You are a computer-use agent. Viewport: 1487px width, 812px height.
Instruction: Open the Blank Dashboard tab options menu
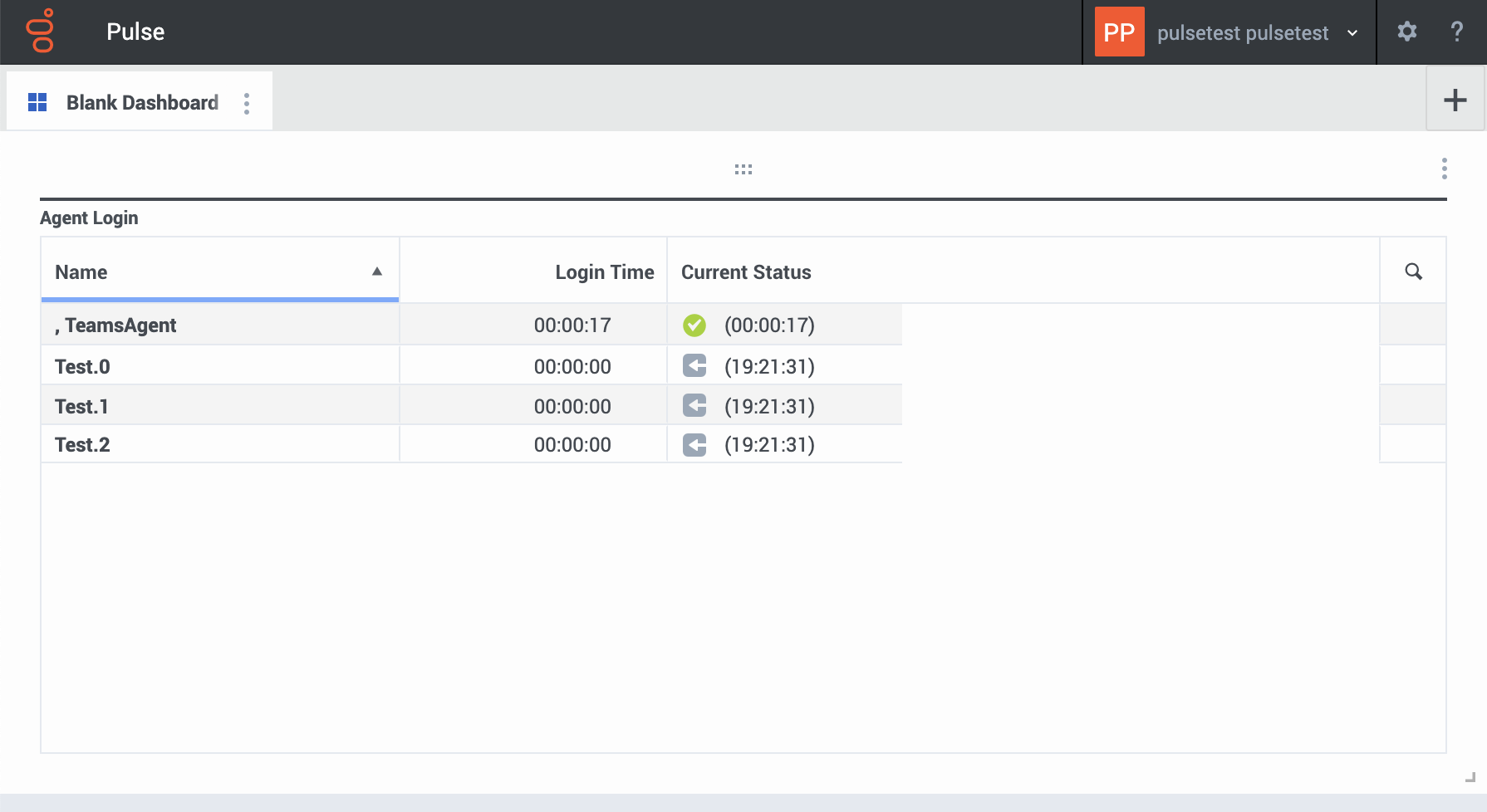247,104
